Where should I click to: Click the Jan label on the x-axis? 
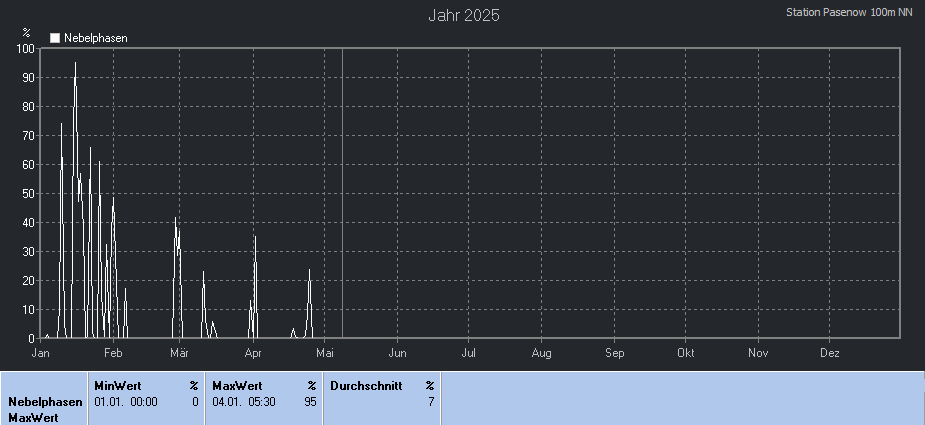(40, 354)
